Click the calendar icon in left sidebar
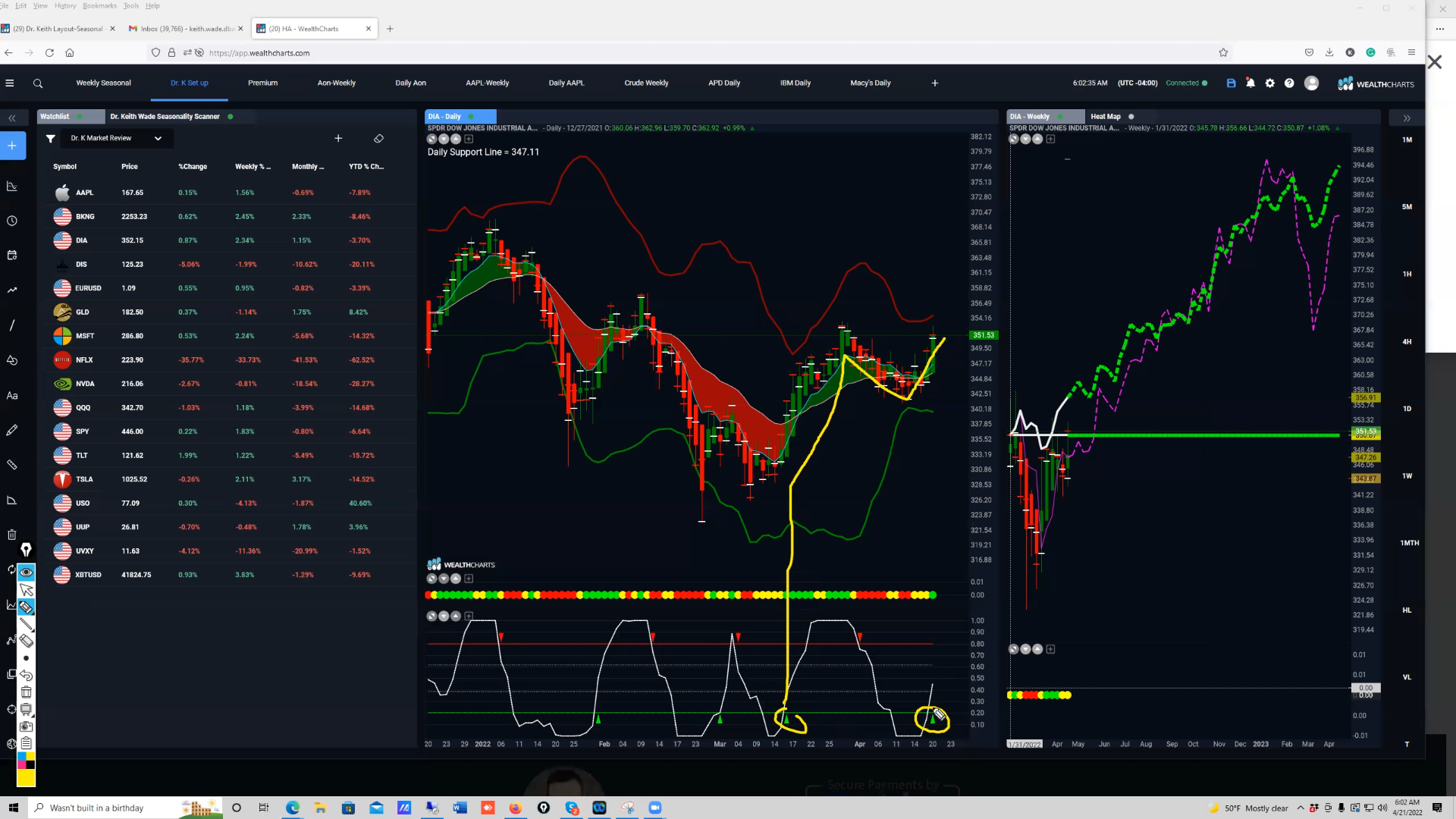1456x819 pixels. pyautogui.click(x=12, y=256)
